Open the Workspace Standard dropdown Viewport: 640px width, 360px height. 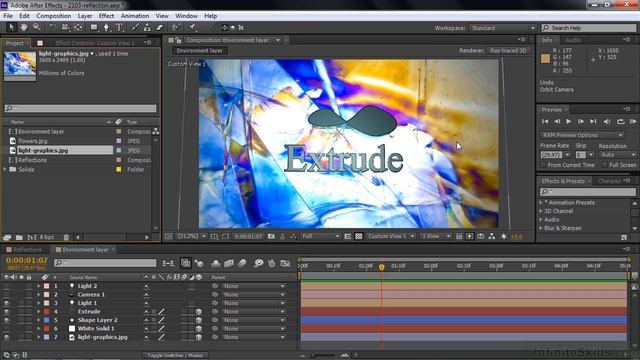coord(502,28)
